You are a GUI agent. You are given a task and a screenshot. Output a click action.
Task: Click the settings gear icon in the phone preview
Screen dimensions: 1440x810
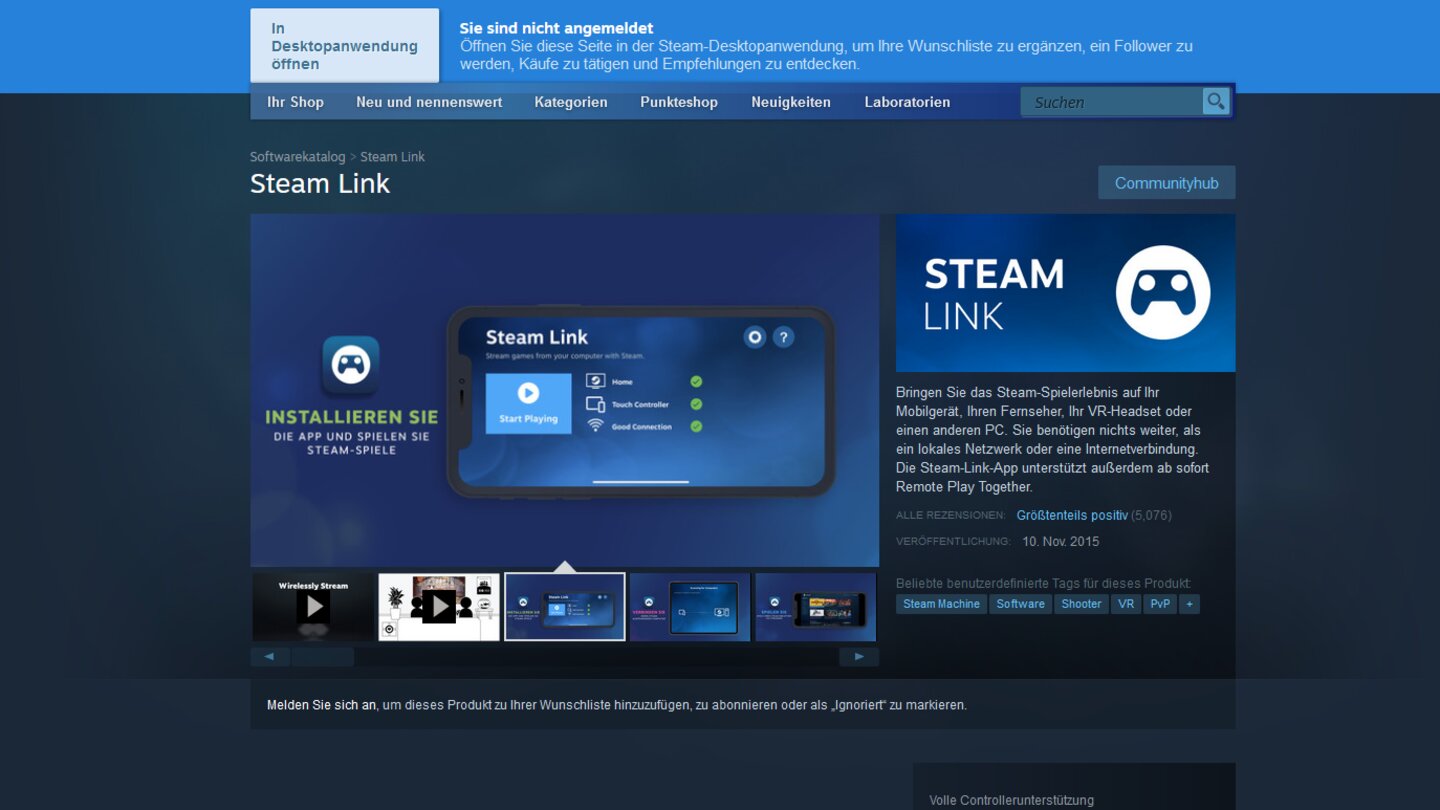(753, 337)
